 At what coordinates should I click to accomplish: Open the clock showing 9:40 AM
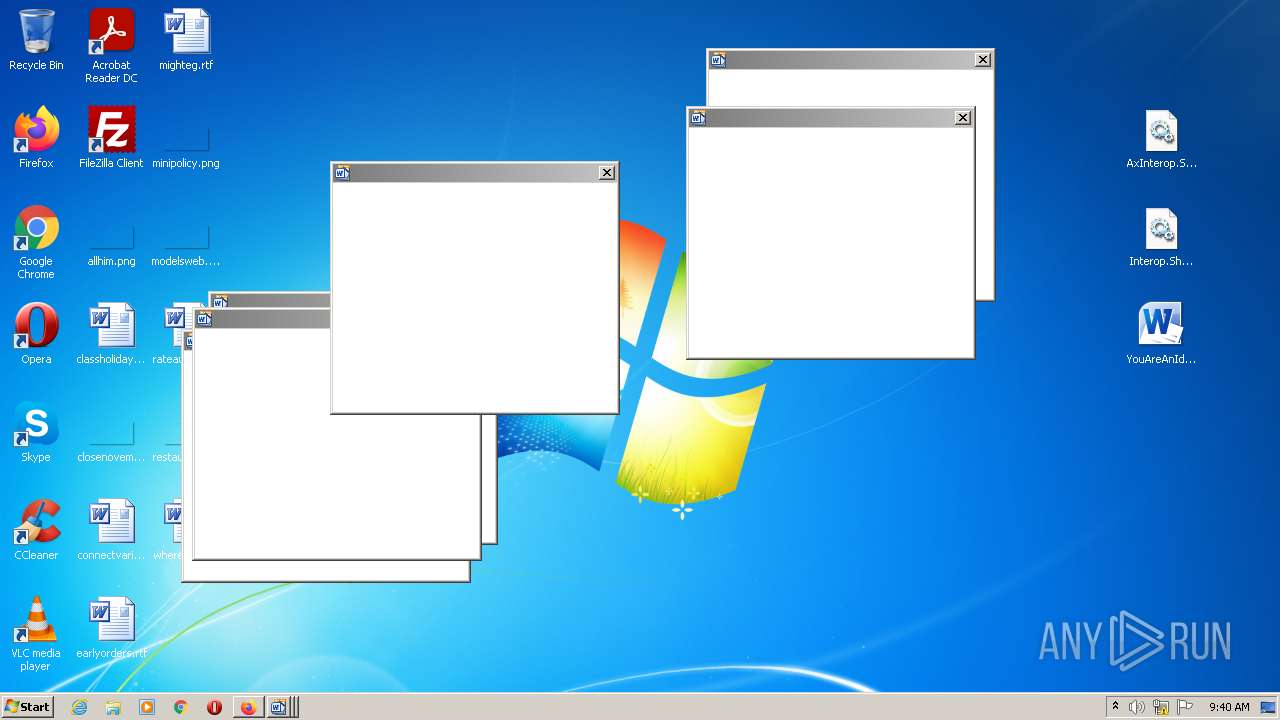tap(1229, 707)
